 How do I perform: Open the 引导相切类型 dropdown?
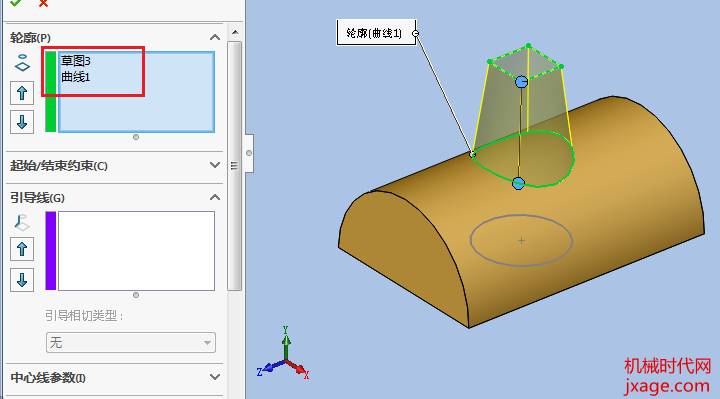click(x=131, y=343)
